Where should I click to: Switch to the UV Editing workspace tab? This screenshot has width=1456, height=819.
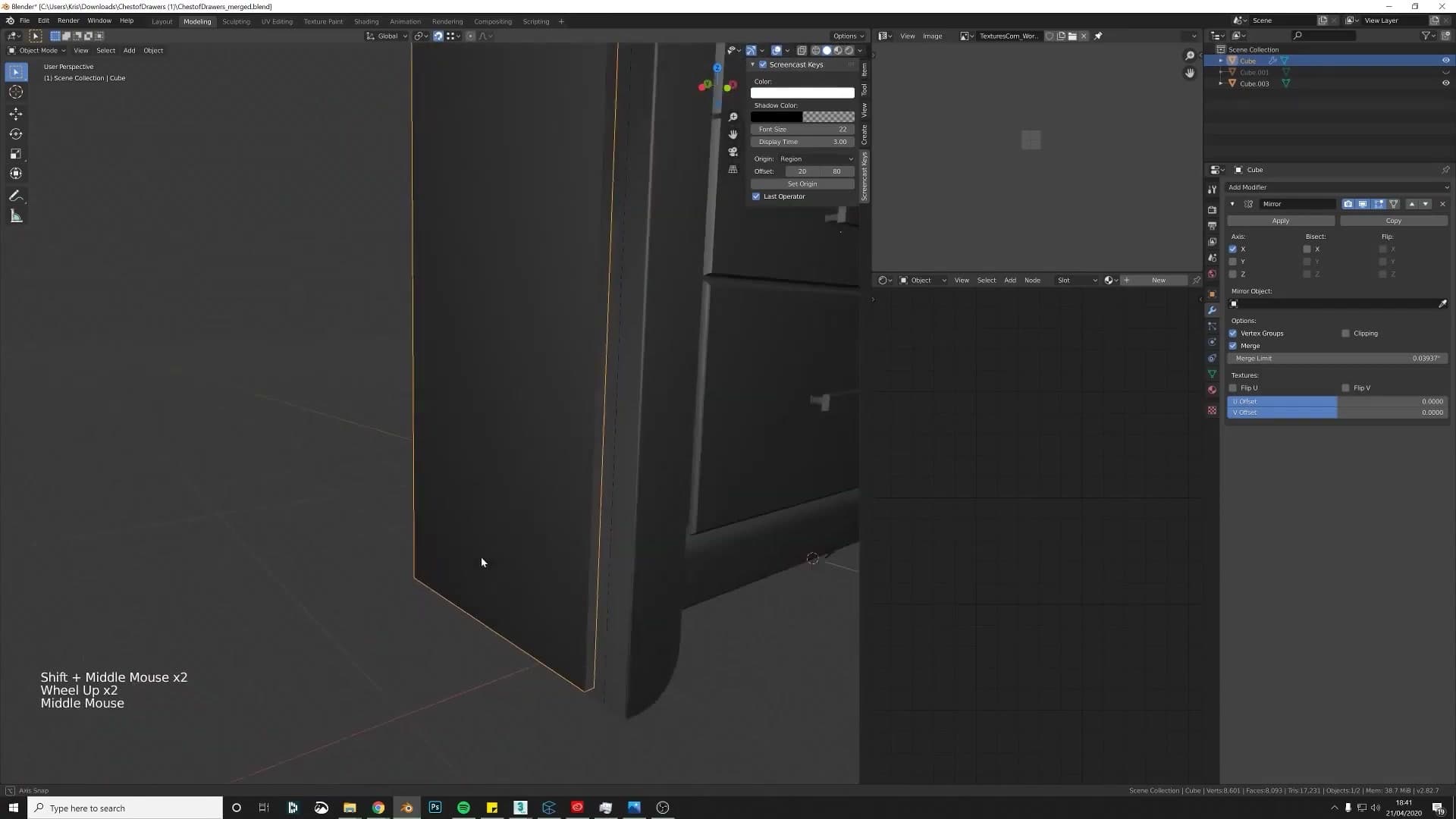(x=277, y=21)
